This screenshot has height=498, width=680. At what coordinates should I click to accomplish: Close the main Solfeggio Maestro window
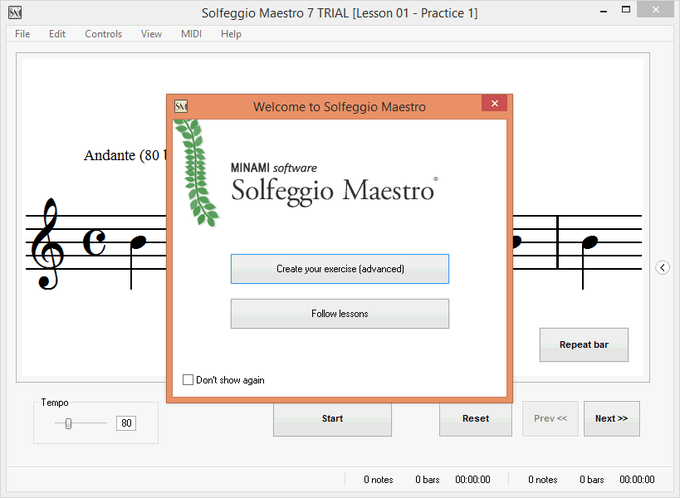click(x=655, y=10)
